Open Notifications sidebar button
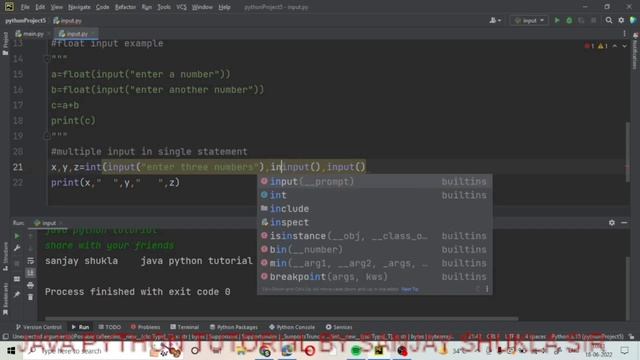The image size is (640, 360). [635, 51]
